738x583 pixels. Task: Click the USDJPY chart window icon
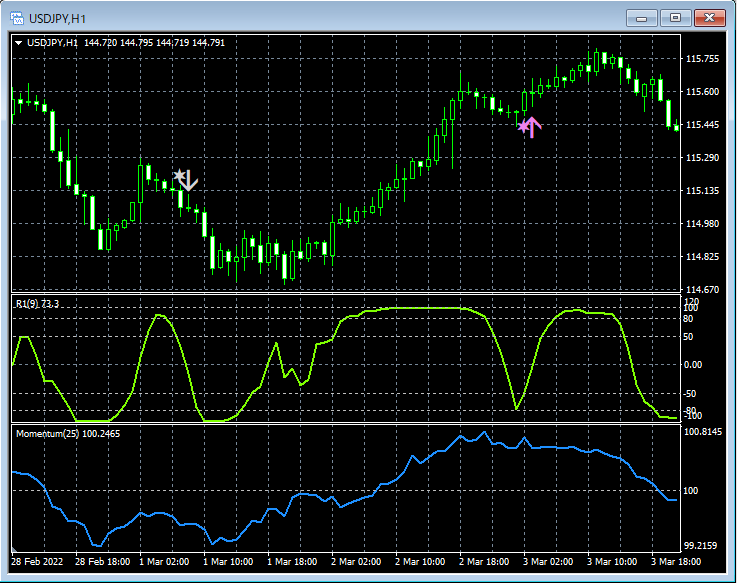click(x=17, y=18)
